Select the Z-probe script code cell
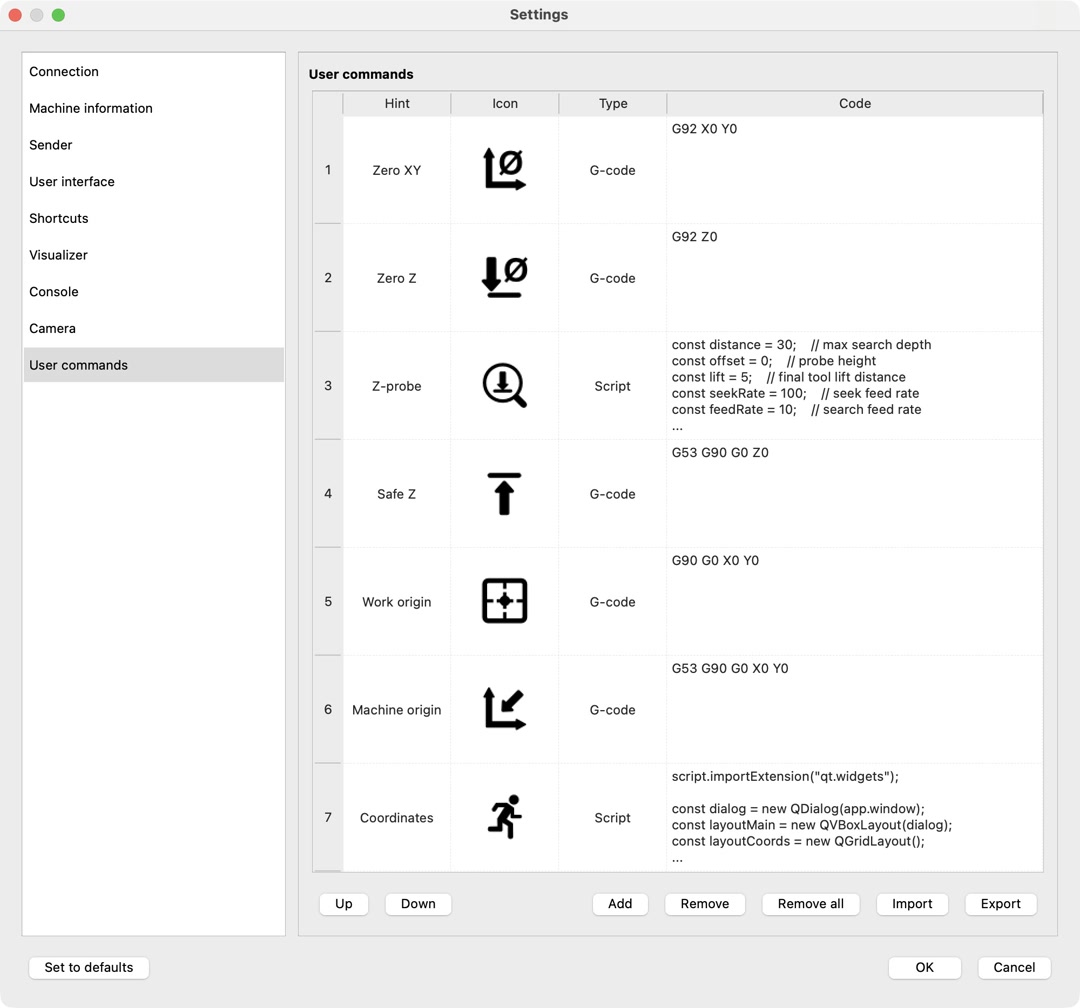The width and height of the screenshot is (1080, 1008). coord(855,386)
